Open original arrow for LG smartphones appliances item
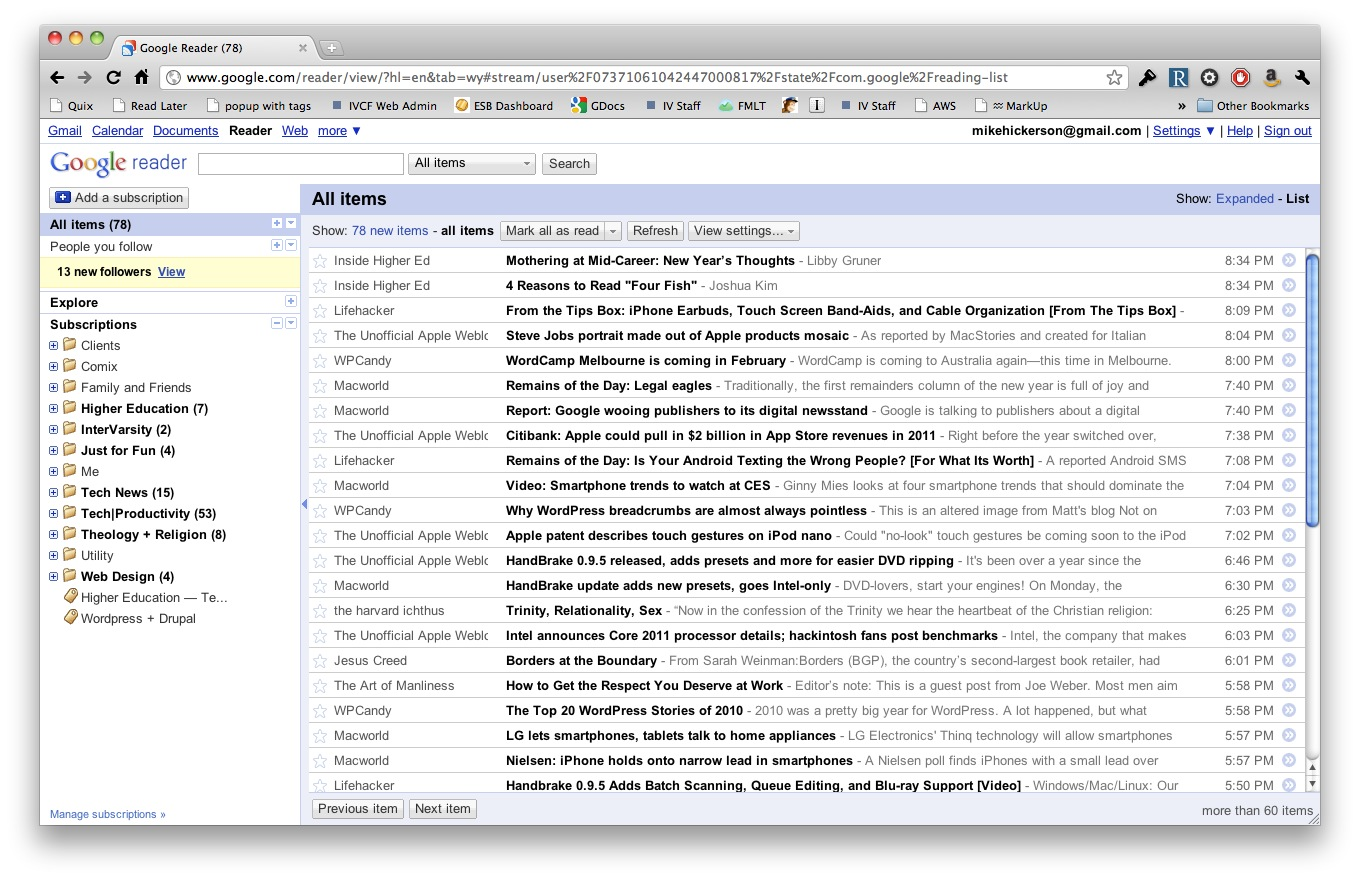Image resolution: width=1360 pixels, height=880 pixels. [x=1289, y=735]
